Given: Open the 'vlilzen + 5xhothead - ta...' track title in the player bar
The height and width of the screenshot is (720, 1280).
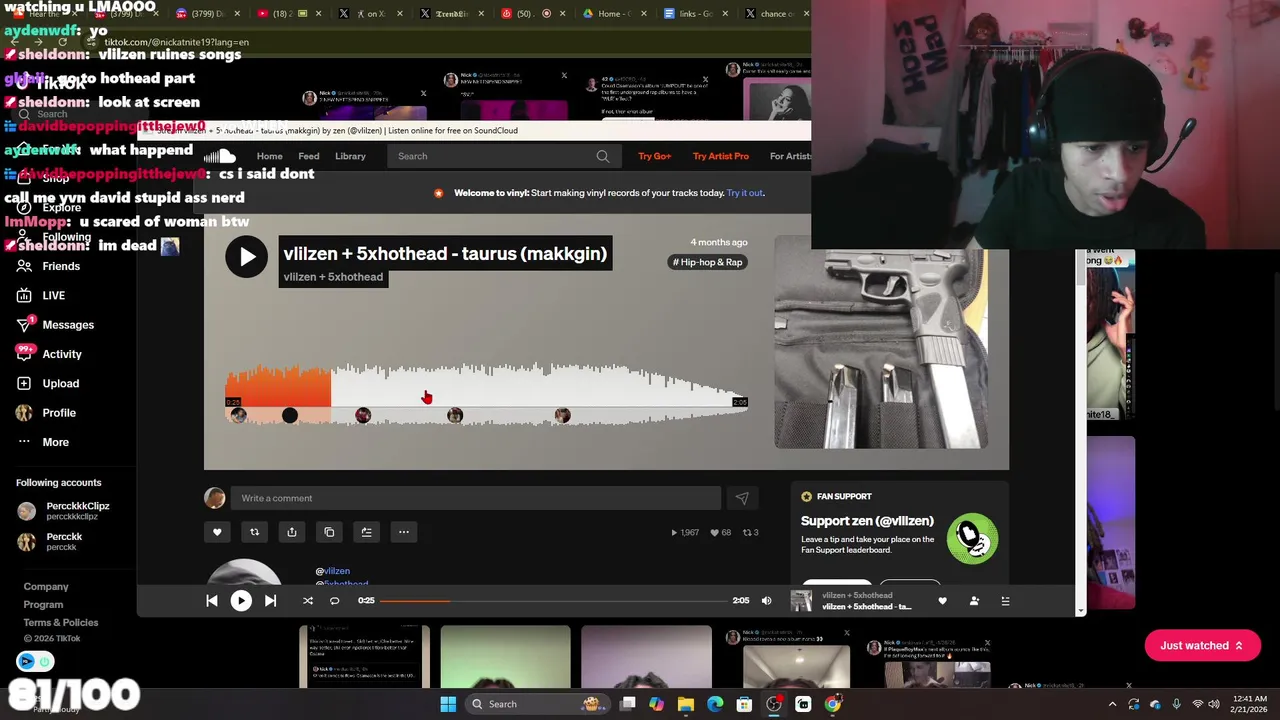Looking at the screenshot, I should click(x=867, y=607).
